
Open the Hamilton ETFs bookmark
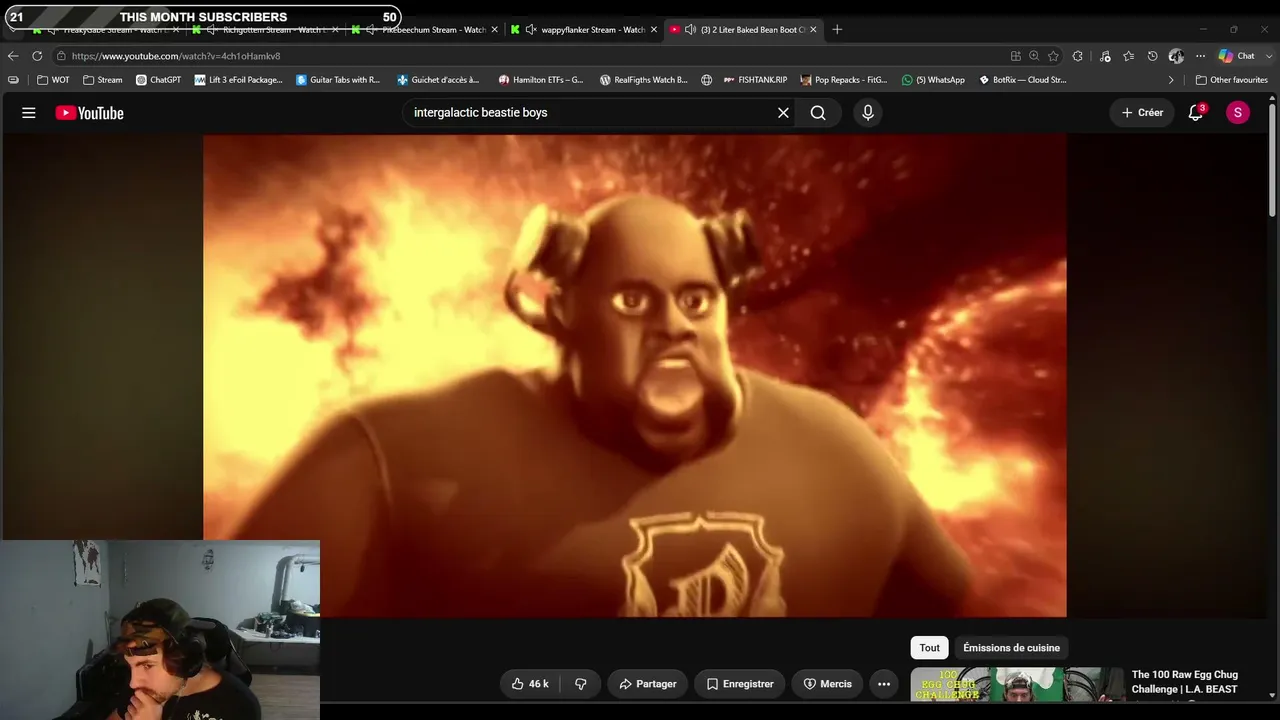pos(541,80)
